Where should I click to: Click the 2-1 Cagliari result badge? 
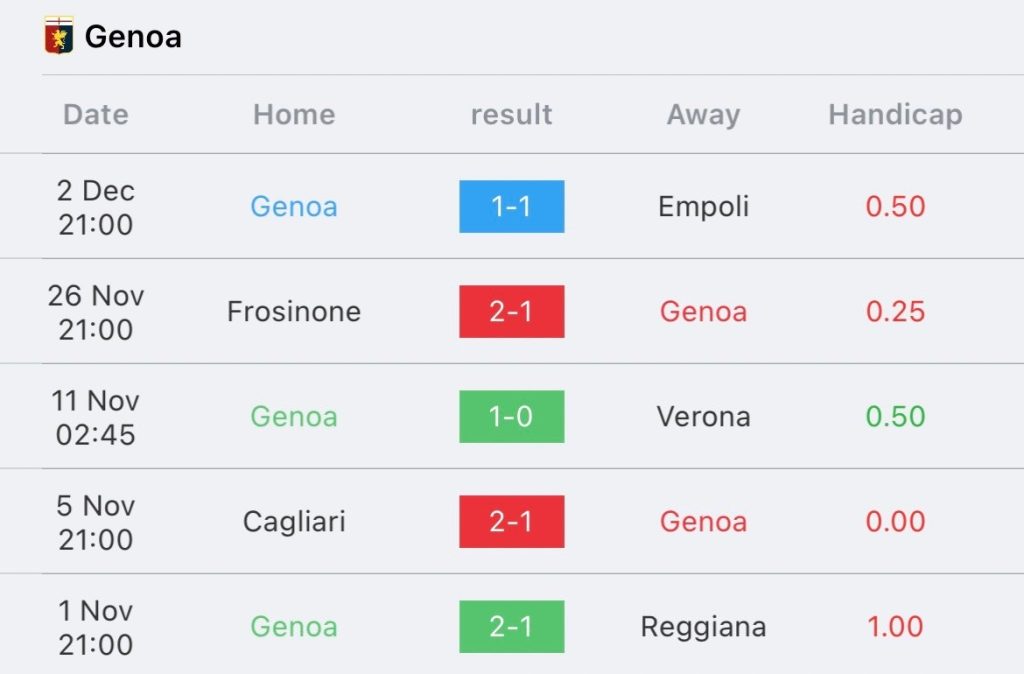pyautogui.click(x=511, y=521)
